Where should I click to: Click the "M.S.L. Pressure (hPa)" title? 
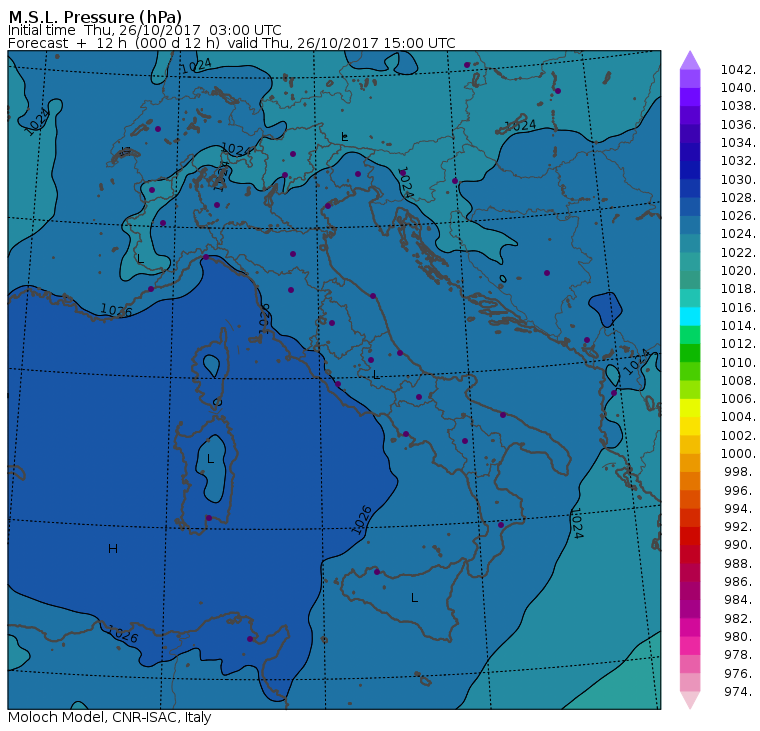pos(95,17)
